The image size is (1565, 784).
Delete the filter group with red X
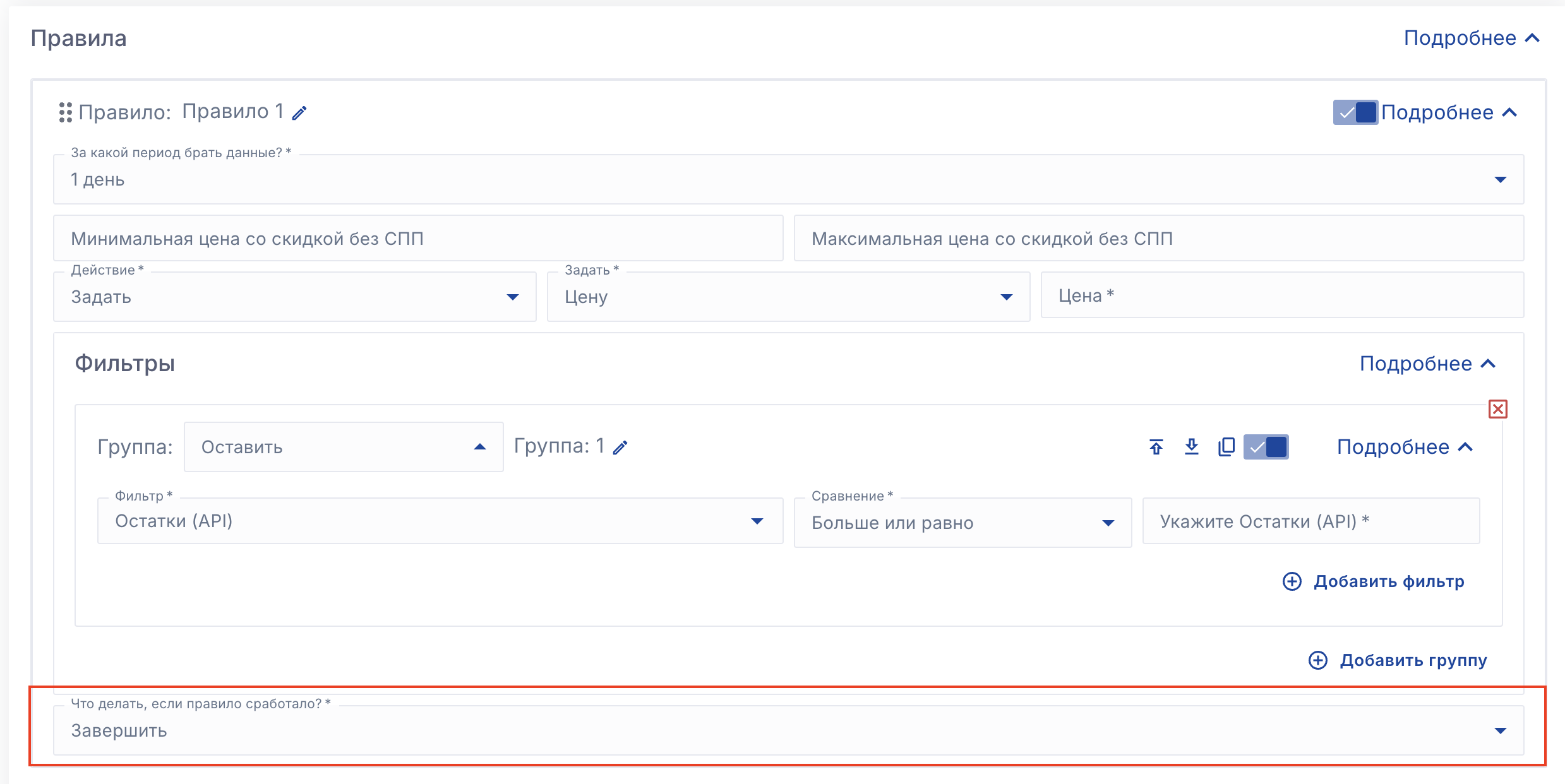point(1497,409)
